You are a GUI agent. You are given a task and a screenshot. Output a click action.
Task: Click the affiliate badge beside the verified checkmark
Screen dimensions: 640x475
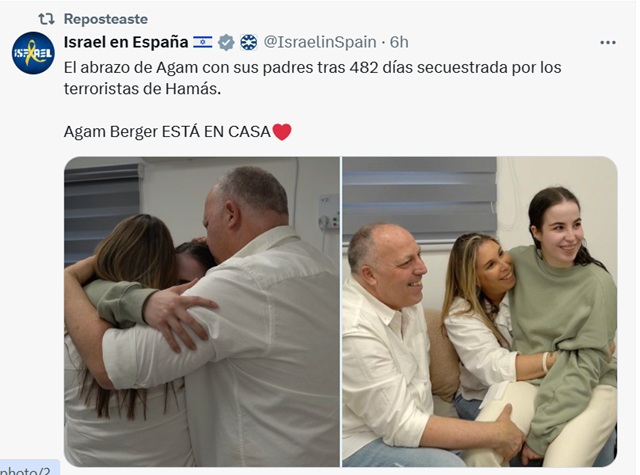pos(249,42)
